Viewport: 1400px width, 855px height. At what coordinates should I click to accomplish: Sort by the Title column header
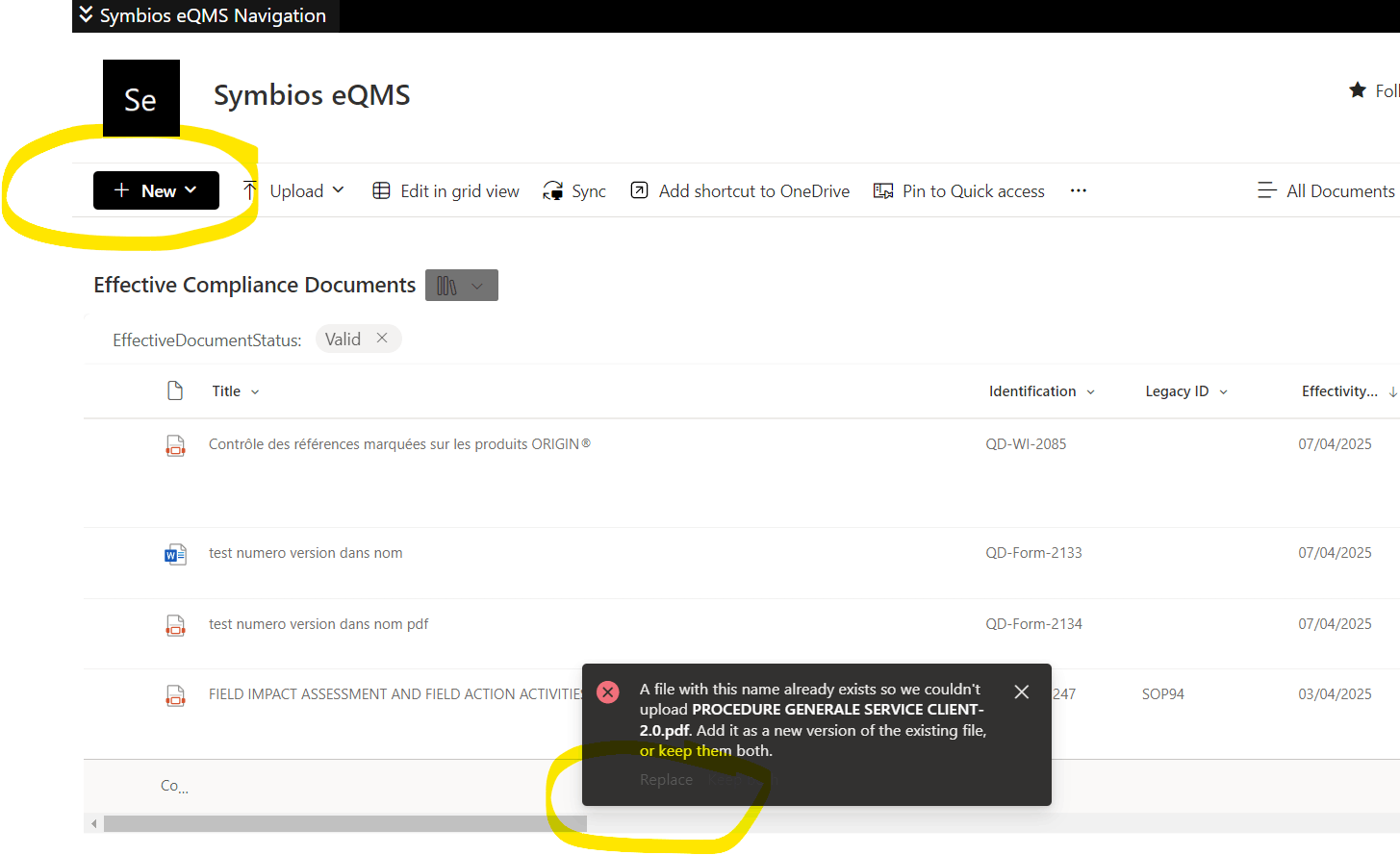click(x=236, y=391)
